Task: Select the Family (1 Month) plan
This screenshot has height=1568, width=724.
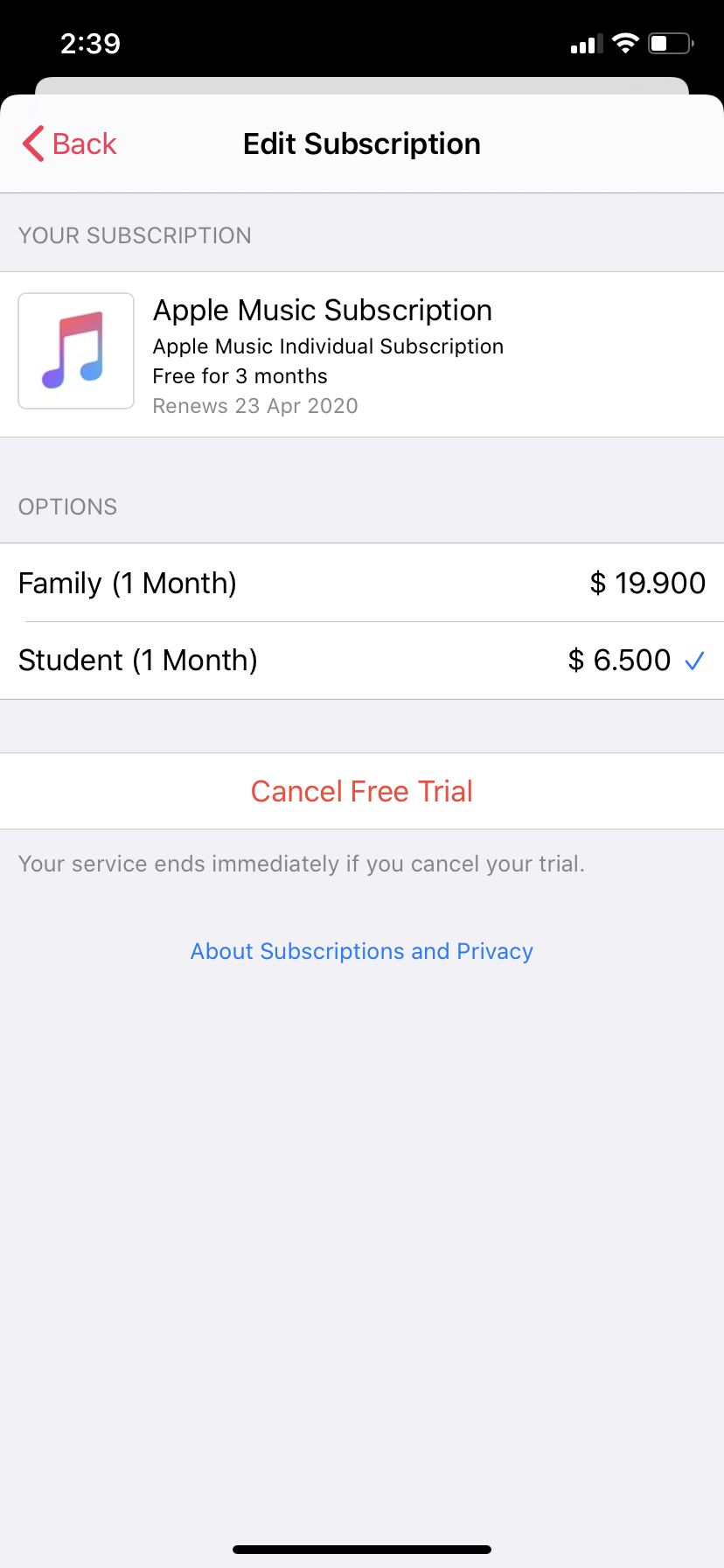Action: [x=128, y=583]
